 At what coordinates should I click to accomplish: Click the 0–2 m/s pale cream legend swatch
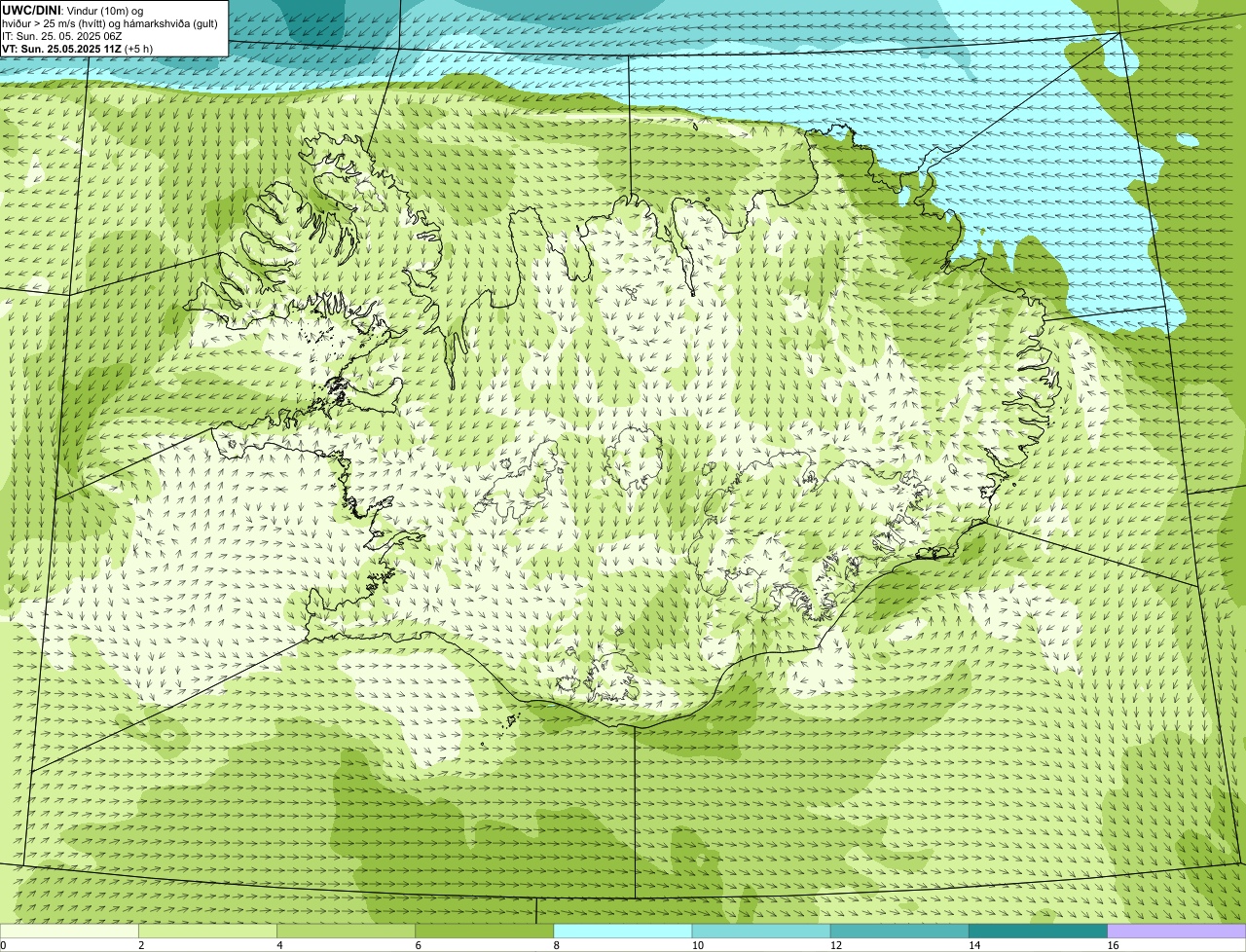(x=69, y=932)
